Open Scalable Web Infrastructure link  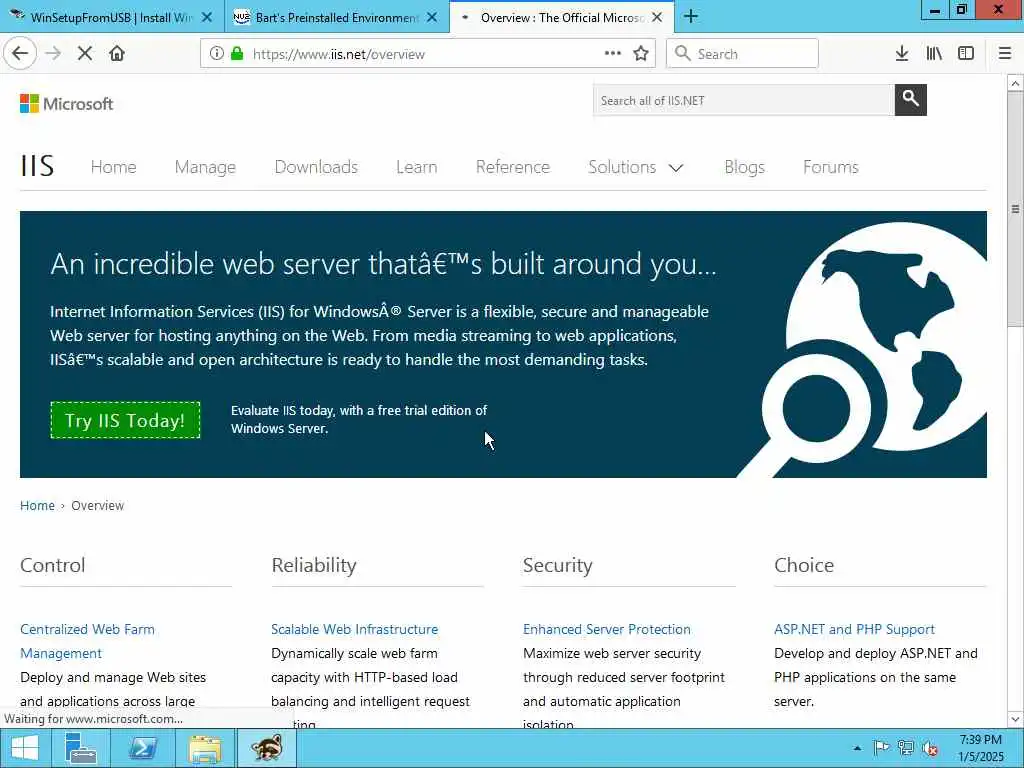click(355, 629)
